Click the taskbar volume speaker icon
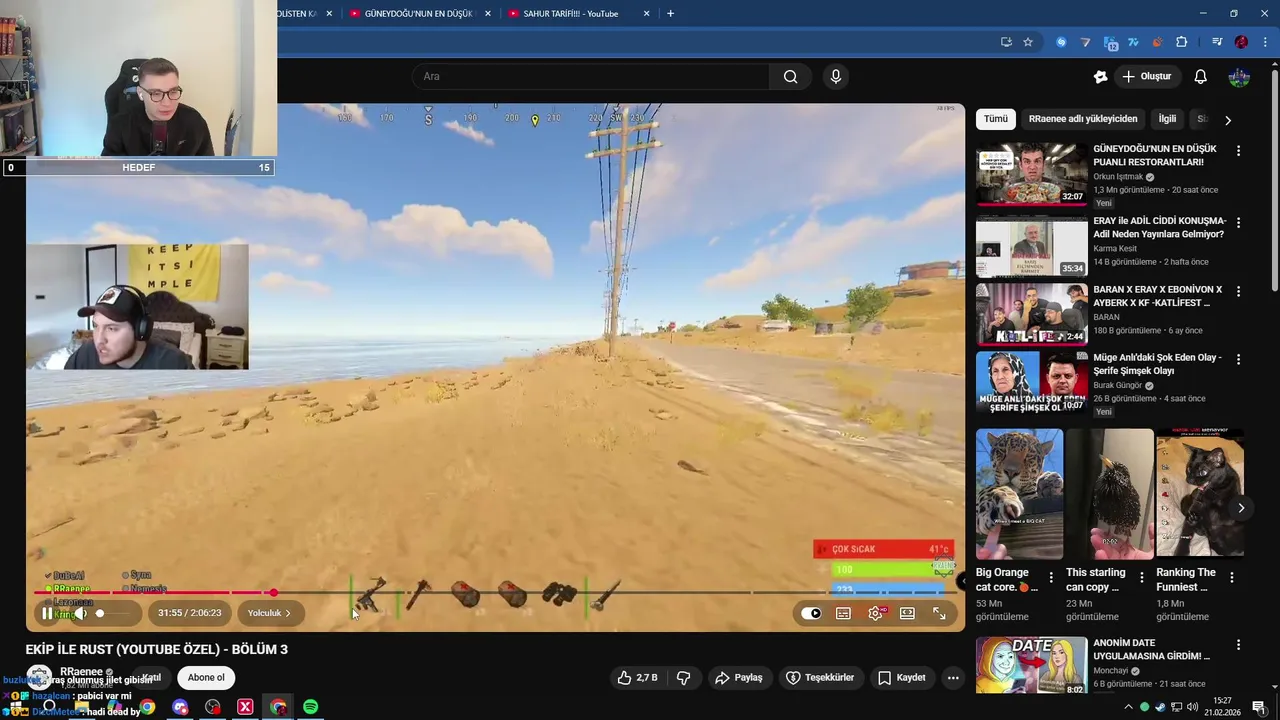1280x720 pixels. 1192,707
